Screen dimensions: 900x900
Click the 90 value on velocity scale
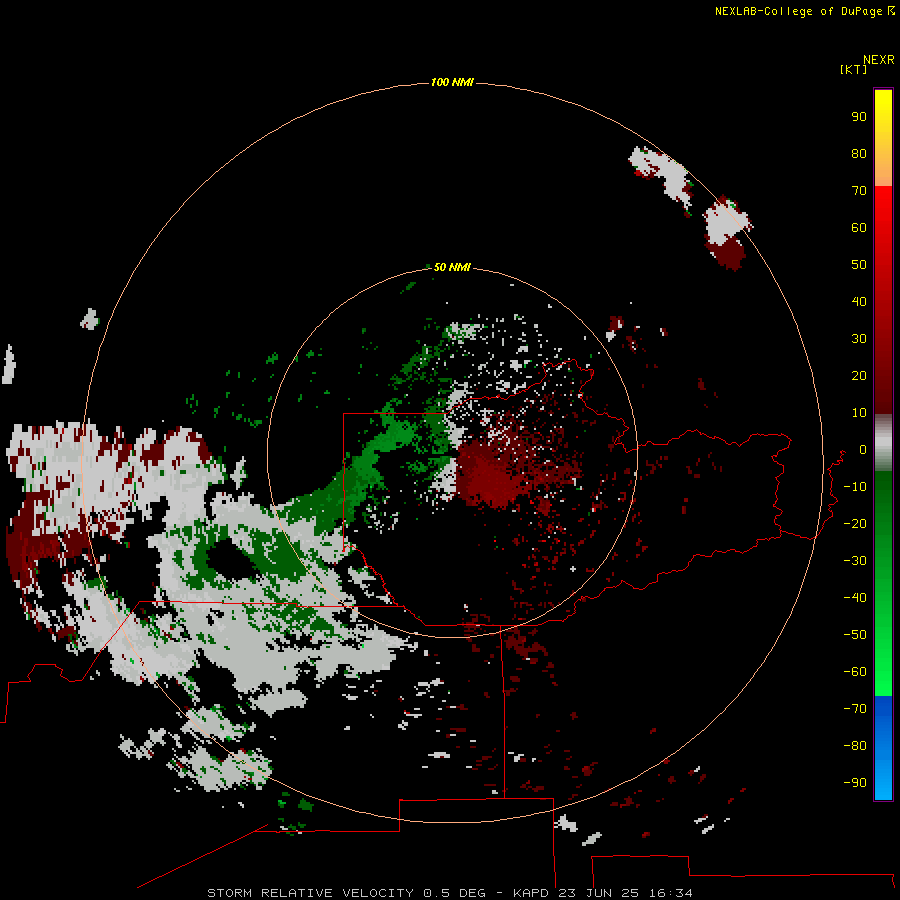tap(859, 117)
